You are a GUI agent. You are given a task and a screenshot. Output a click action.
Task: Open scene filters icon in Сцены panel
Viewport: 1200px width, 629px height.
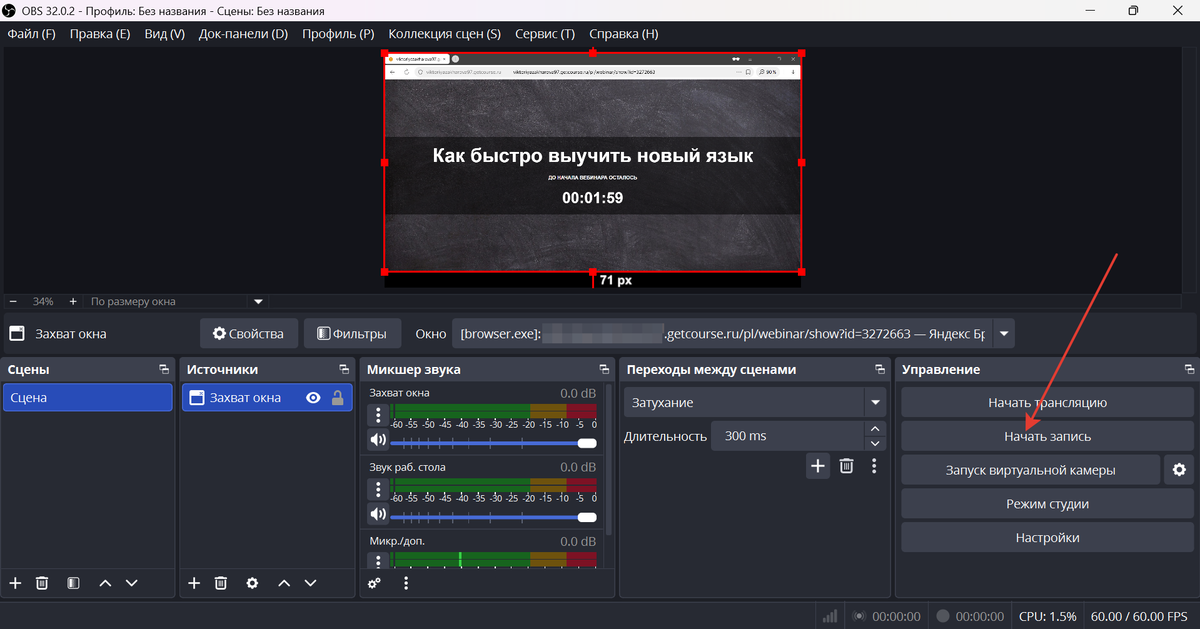73,583
